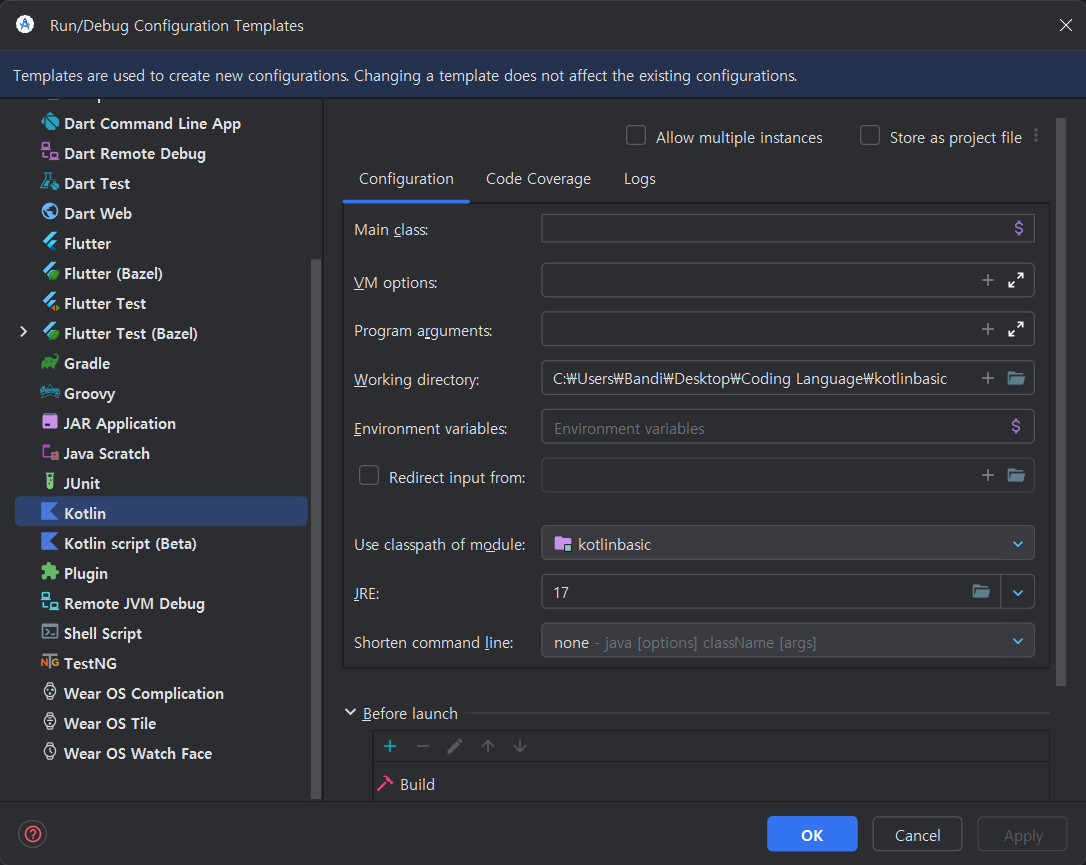Click the Wear OS Watch Face icon
The image size is (1086, 865).
[50, 752]
